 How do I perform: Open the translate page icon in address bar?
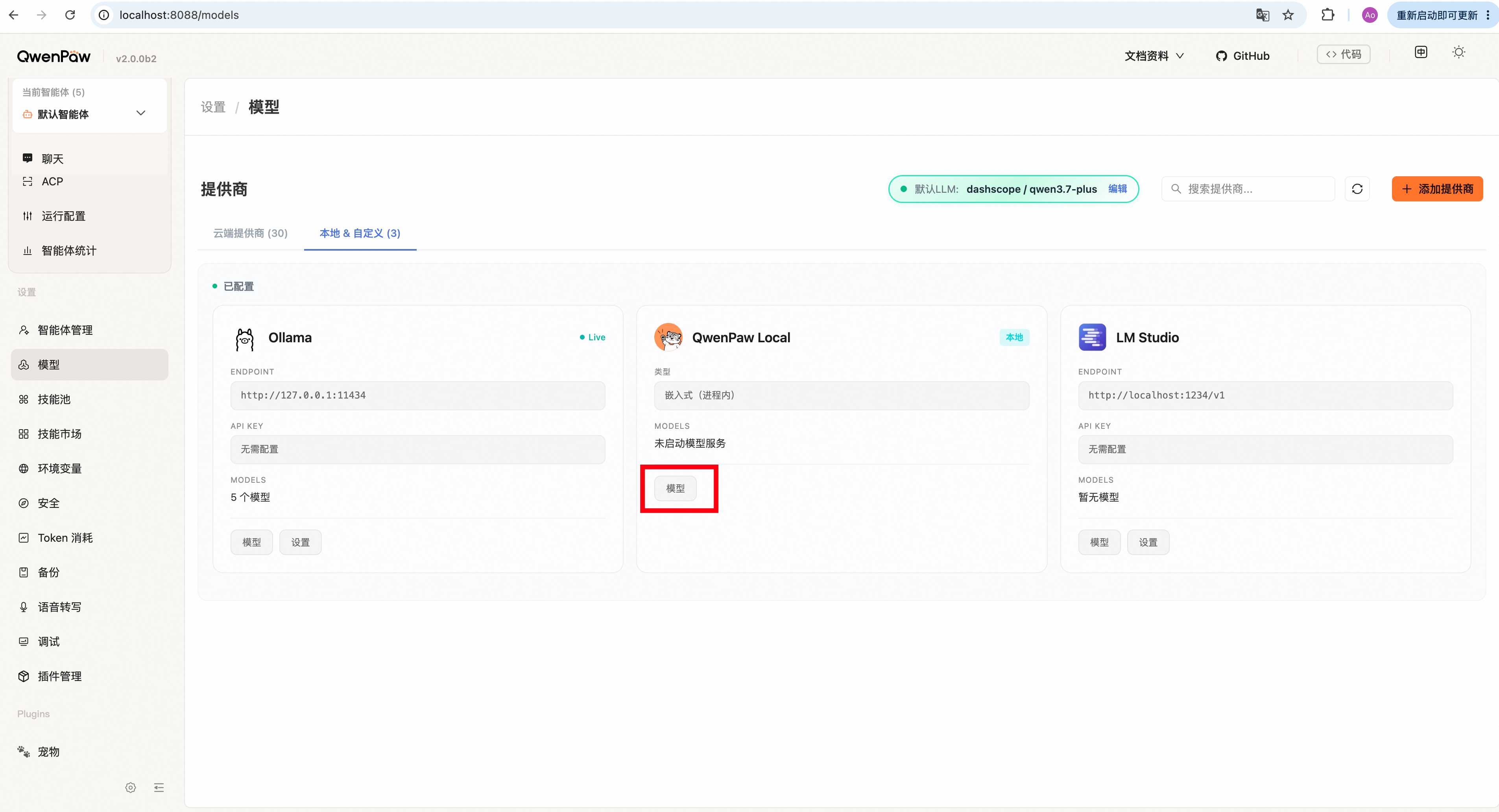[1262, 15]
